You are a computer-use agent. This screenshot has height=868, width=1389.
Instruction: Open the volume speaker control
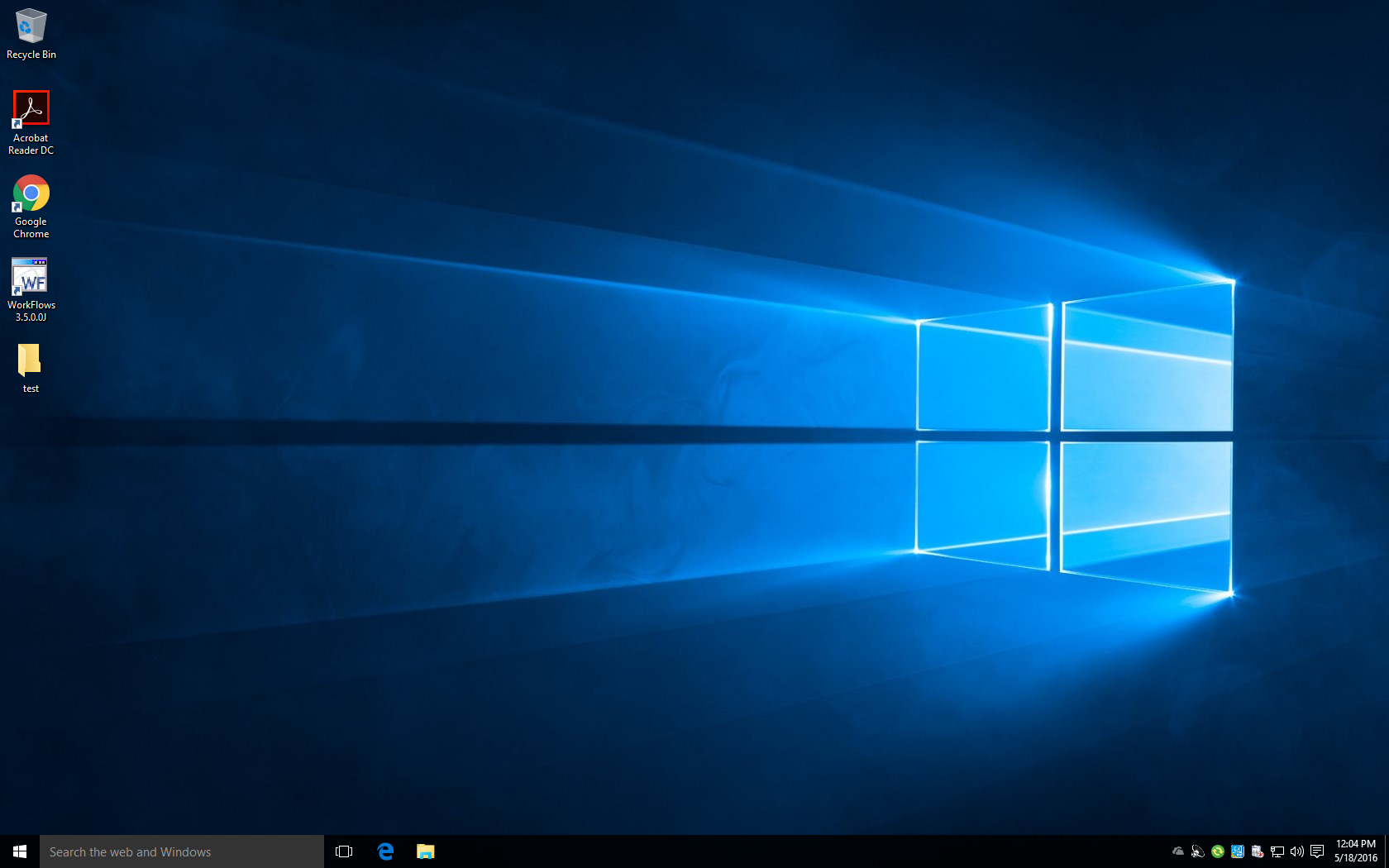coord(1297,851)
